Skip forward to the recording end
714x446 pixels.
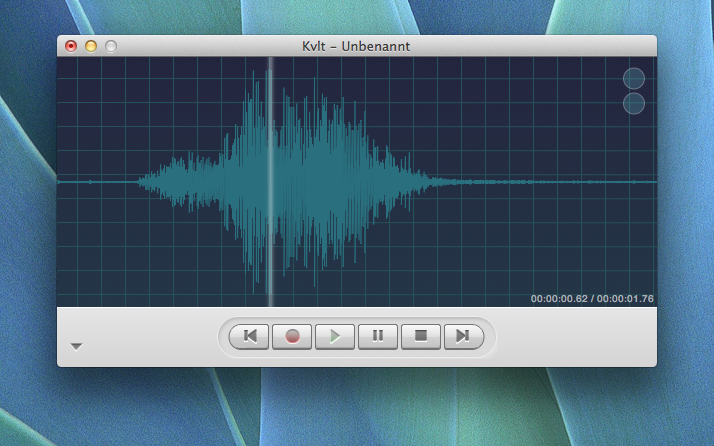pos(464,337)
